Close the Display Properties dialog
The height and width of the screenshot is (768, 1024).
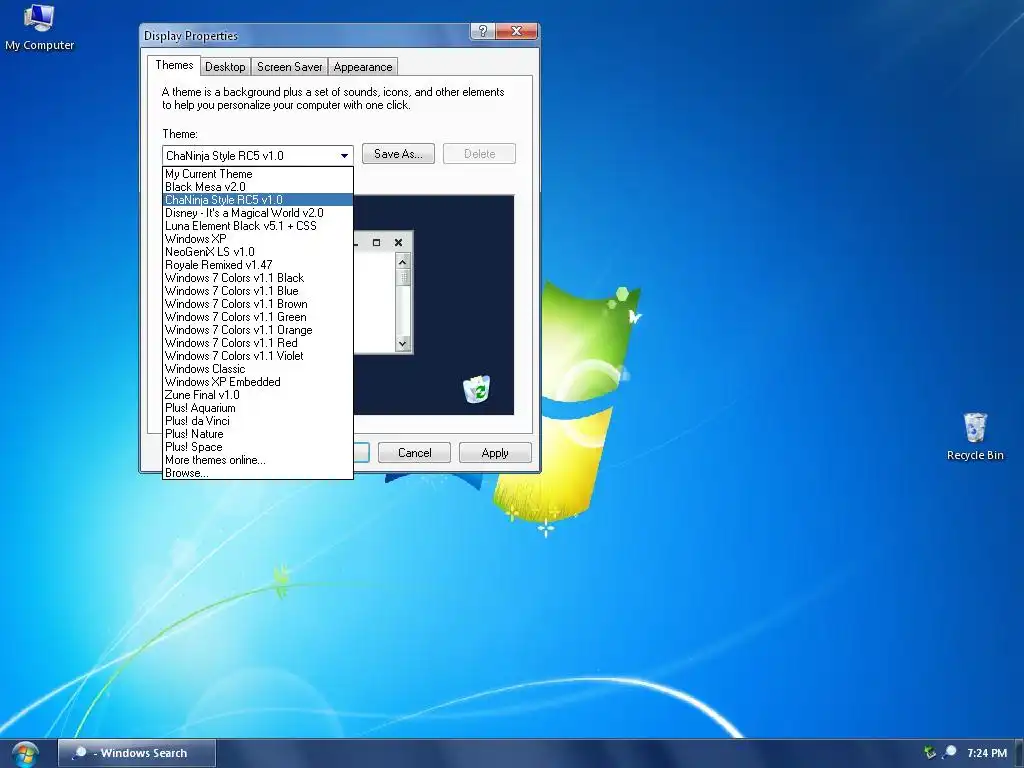(x=516, y=31)
